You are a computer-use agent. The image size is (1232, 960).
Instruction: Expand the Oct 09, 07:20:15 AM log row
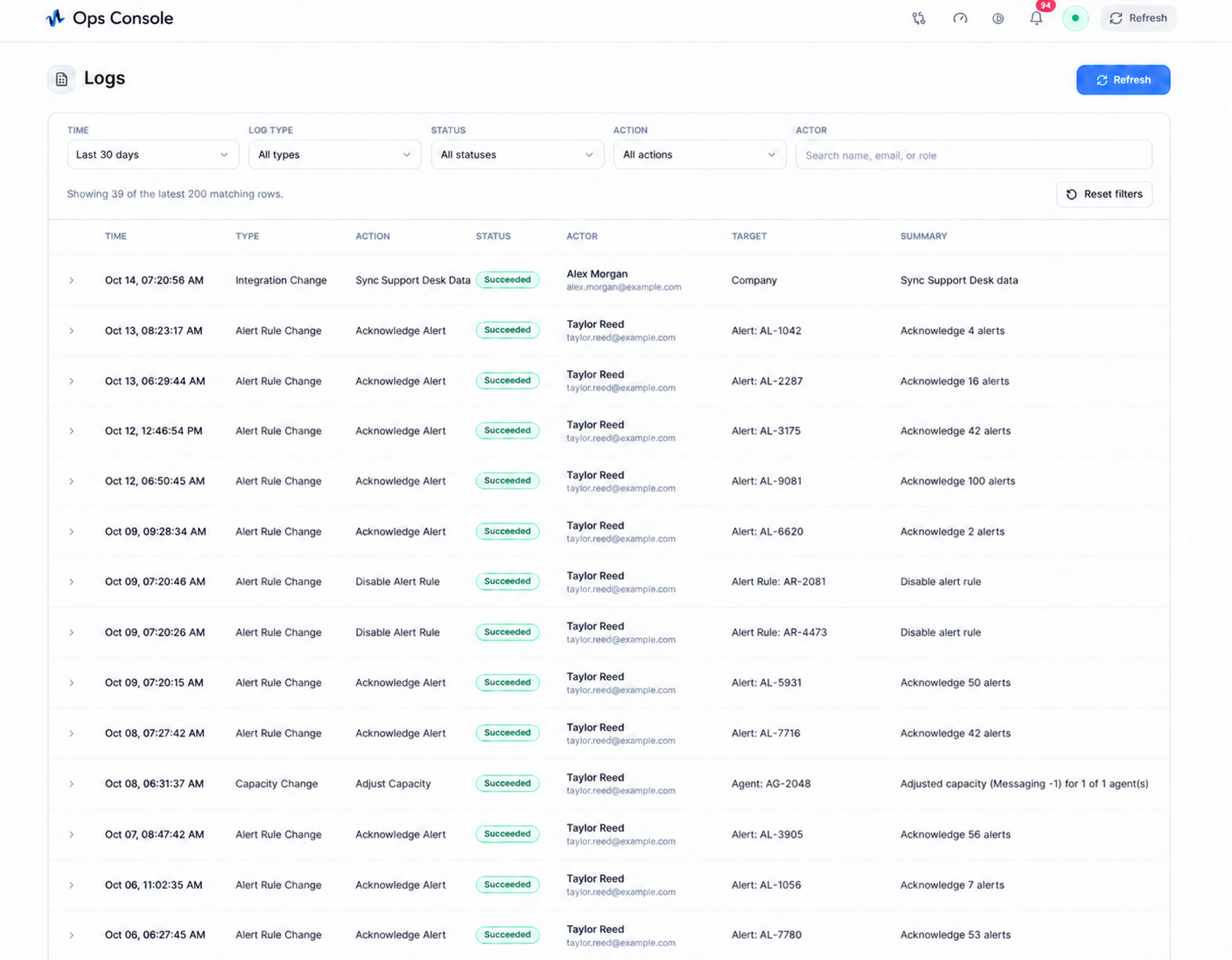click(x=71, y=682)
